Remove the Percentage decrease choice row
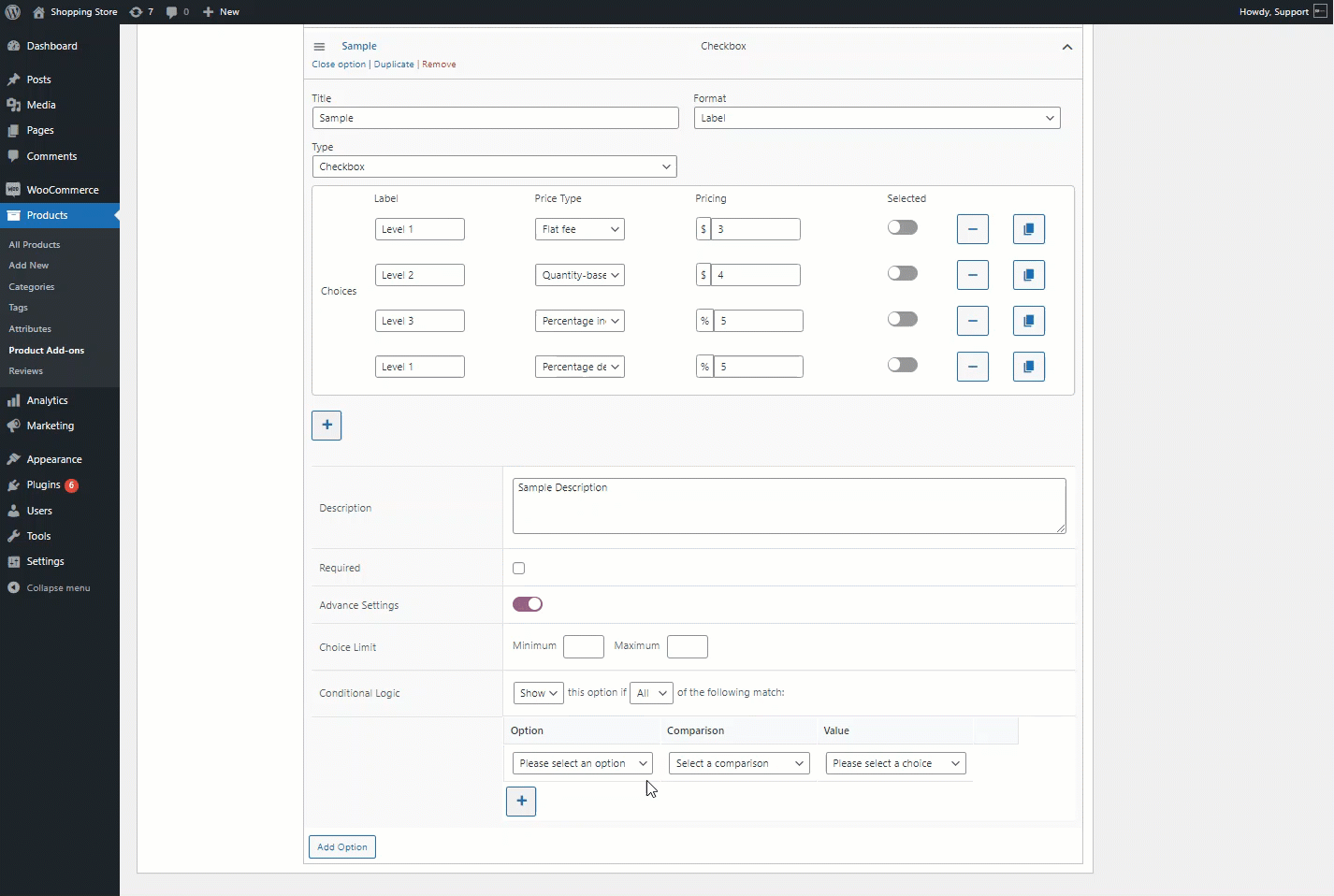1334x896 pixels. [x=973, y=367]
